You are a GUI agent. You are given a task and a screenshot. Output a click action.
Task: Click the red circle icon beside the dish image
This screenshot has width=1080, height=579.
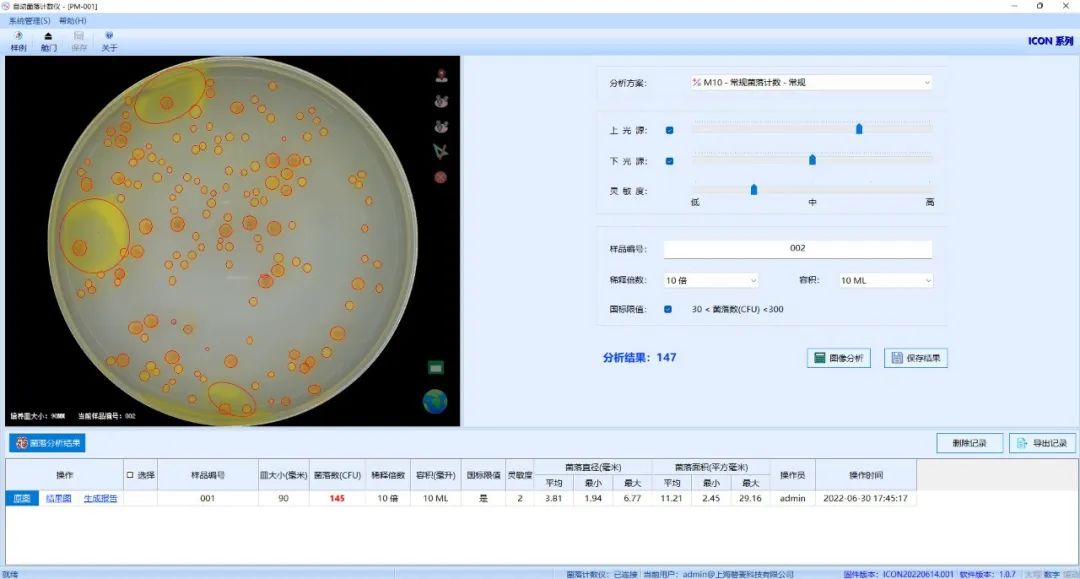coord(440,177)
